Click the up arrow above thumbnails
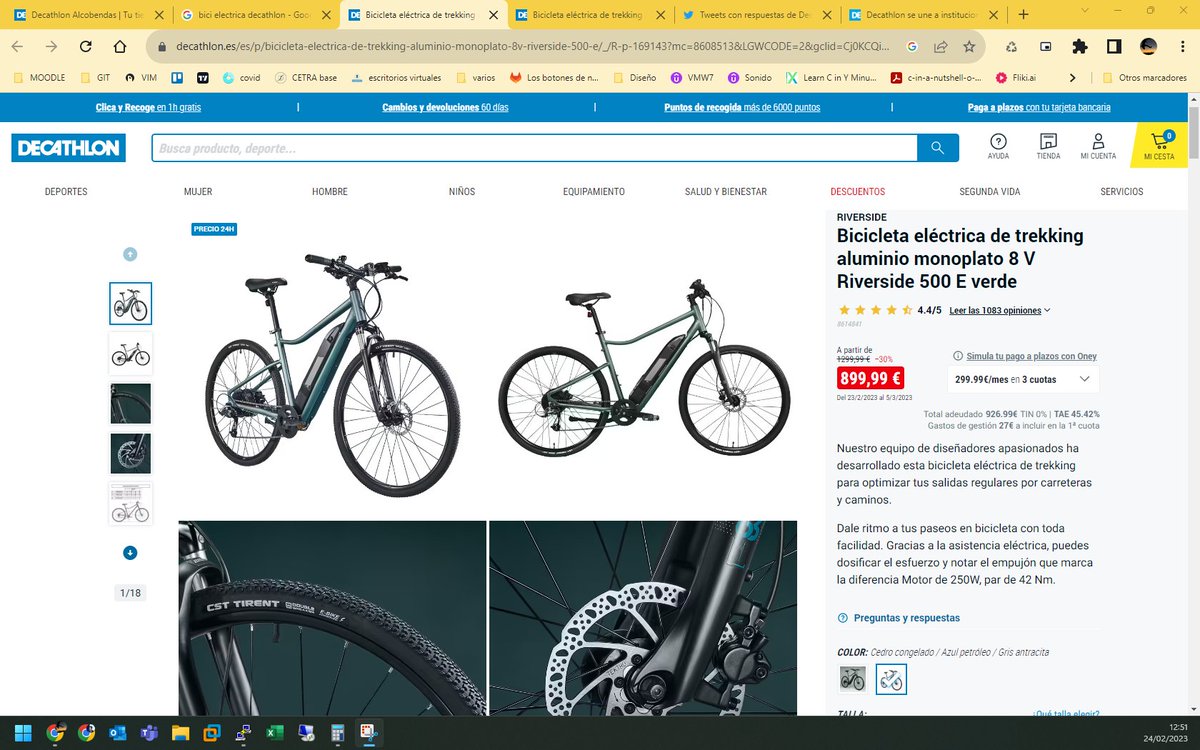 tap(130, 254)
